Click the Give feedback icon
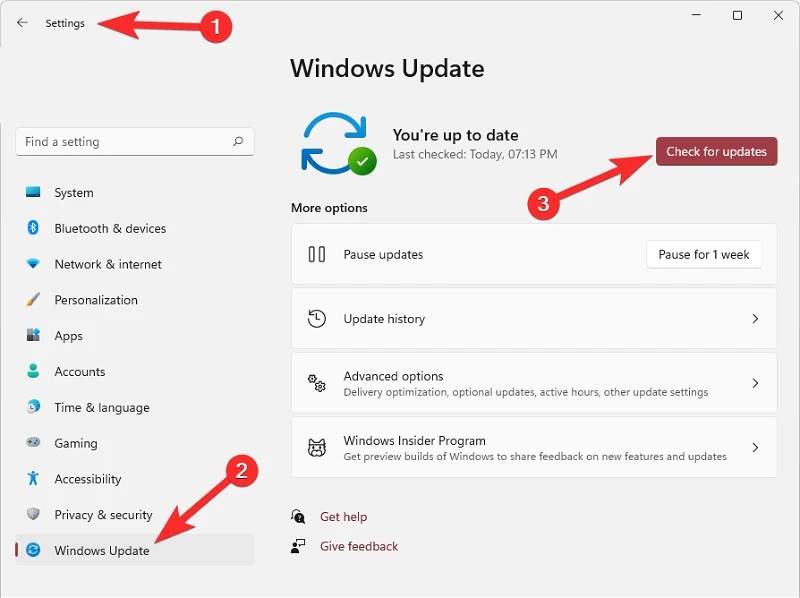The image size is (800, 598). (x=298, y=546)
